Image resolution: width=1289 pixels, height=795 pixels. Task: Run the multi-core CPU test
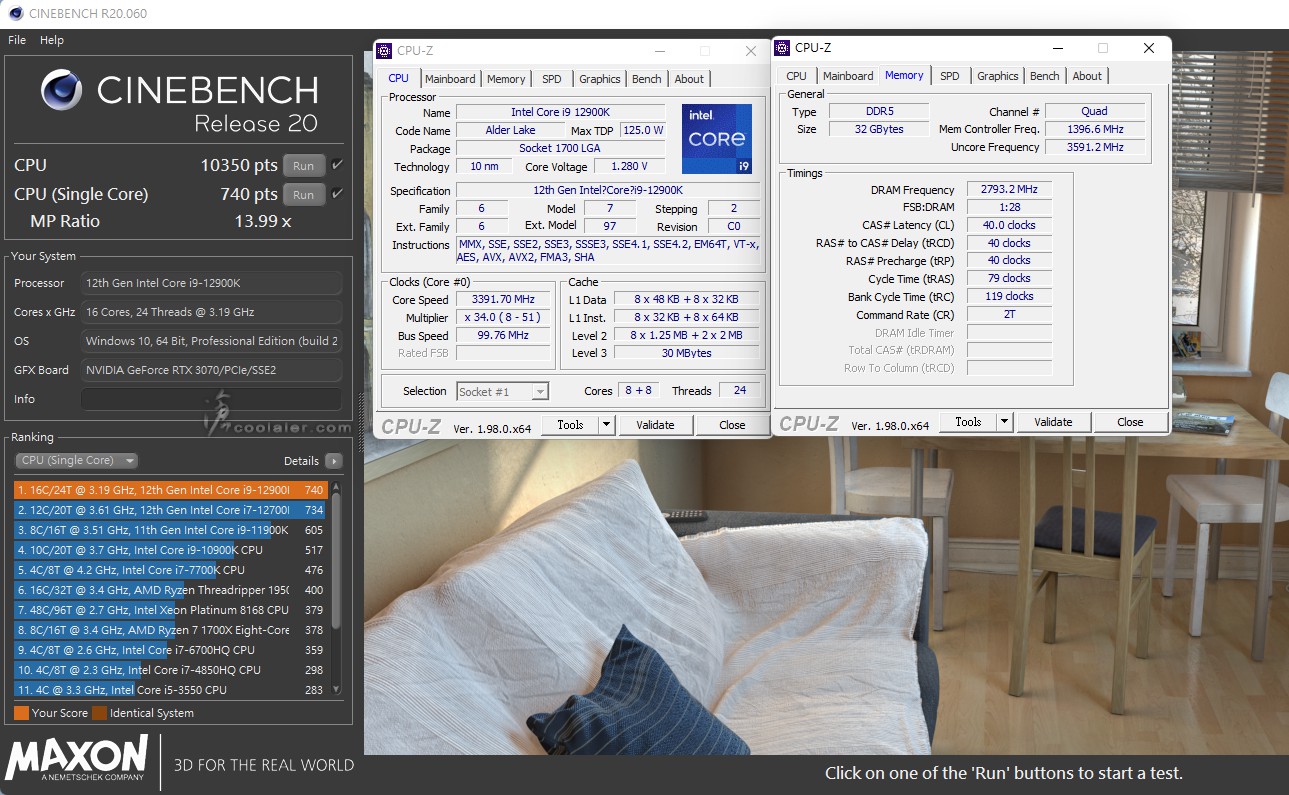[304, 166]
